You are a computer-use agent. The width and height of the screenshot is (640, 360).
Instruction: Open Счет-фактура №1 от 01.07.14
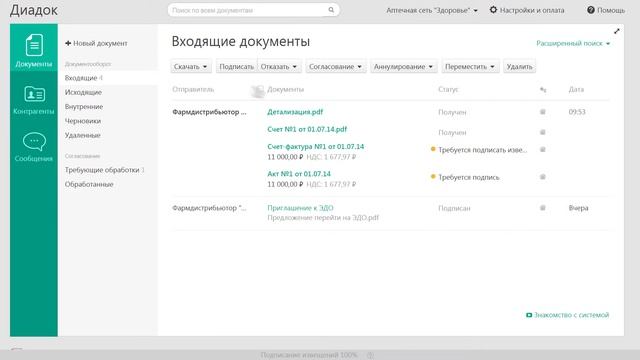(x=316, y=147)
